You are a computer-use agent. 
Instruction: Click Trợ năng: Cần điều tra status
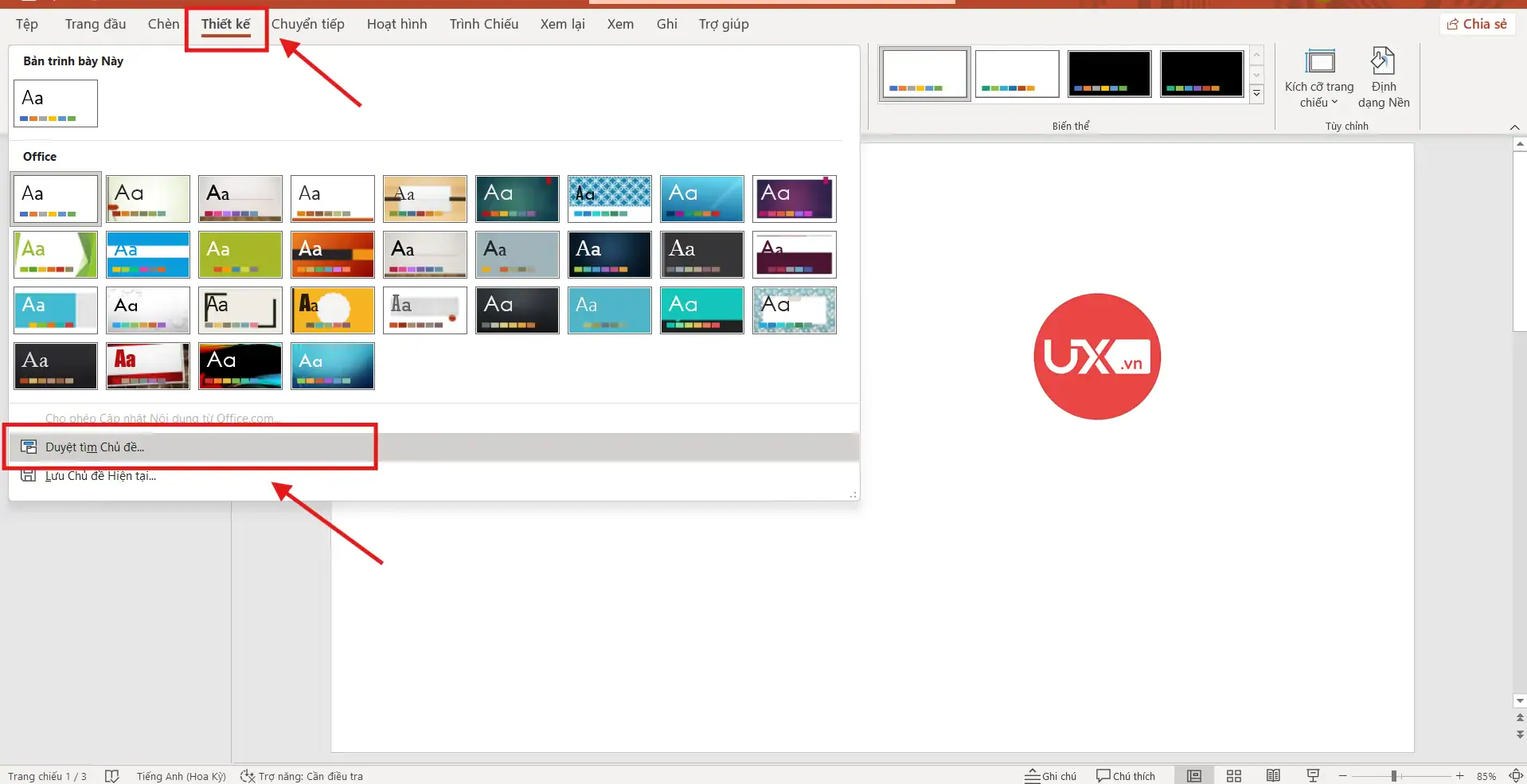pyautogui.click(x=302, y=776)
